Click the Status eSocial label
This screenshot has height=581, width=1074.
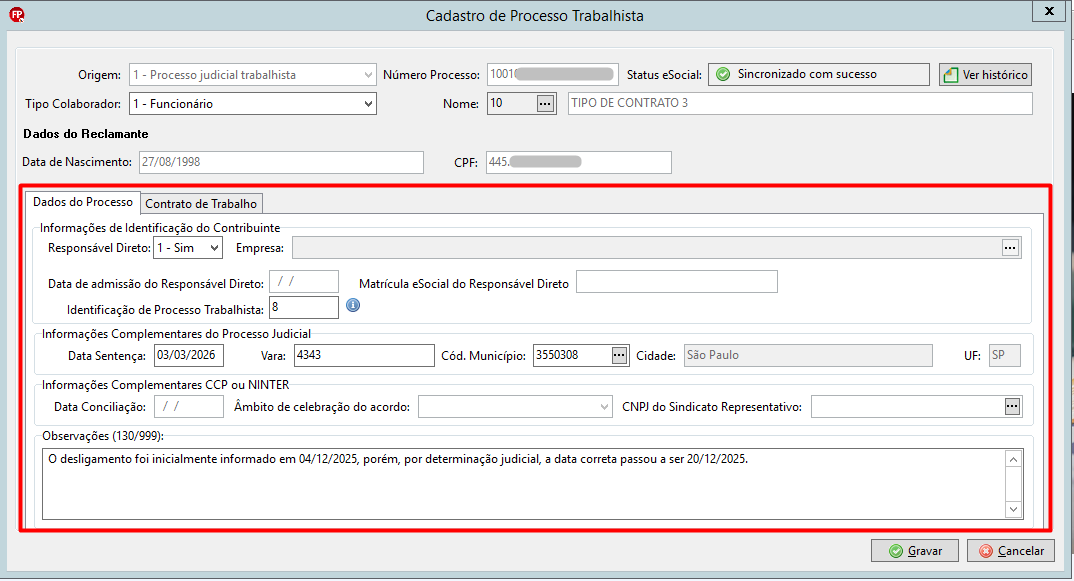pyautogui.click(x=664, y=75)
